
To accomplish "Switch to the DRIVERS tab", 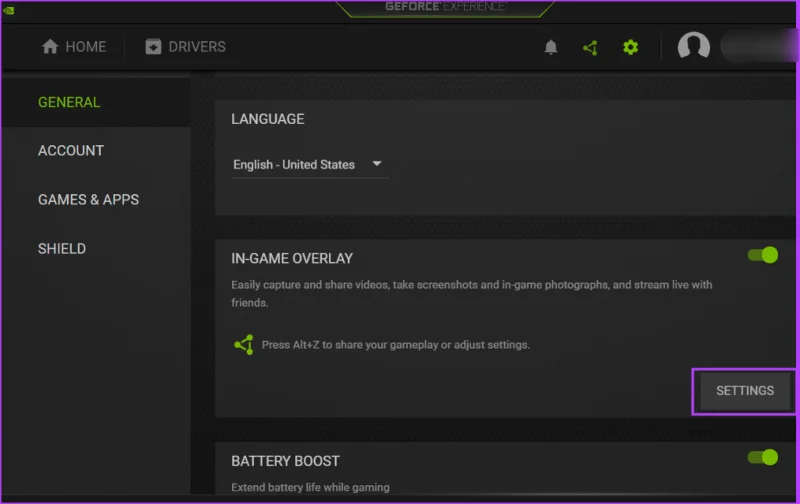I will point(185,46).
